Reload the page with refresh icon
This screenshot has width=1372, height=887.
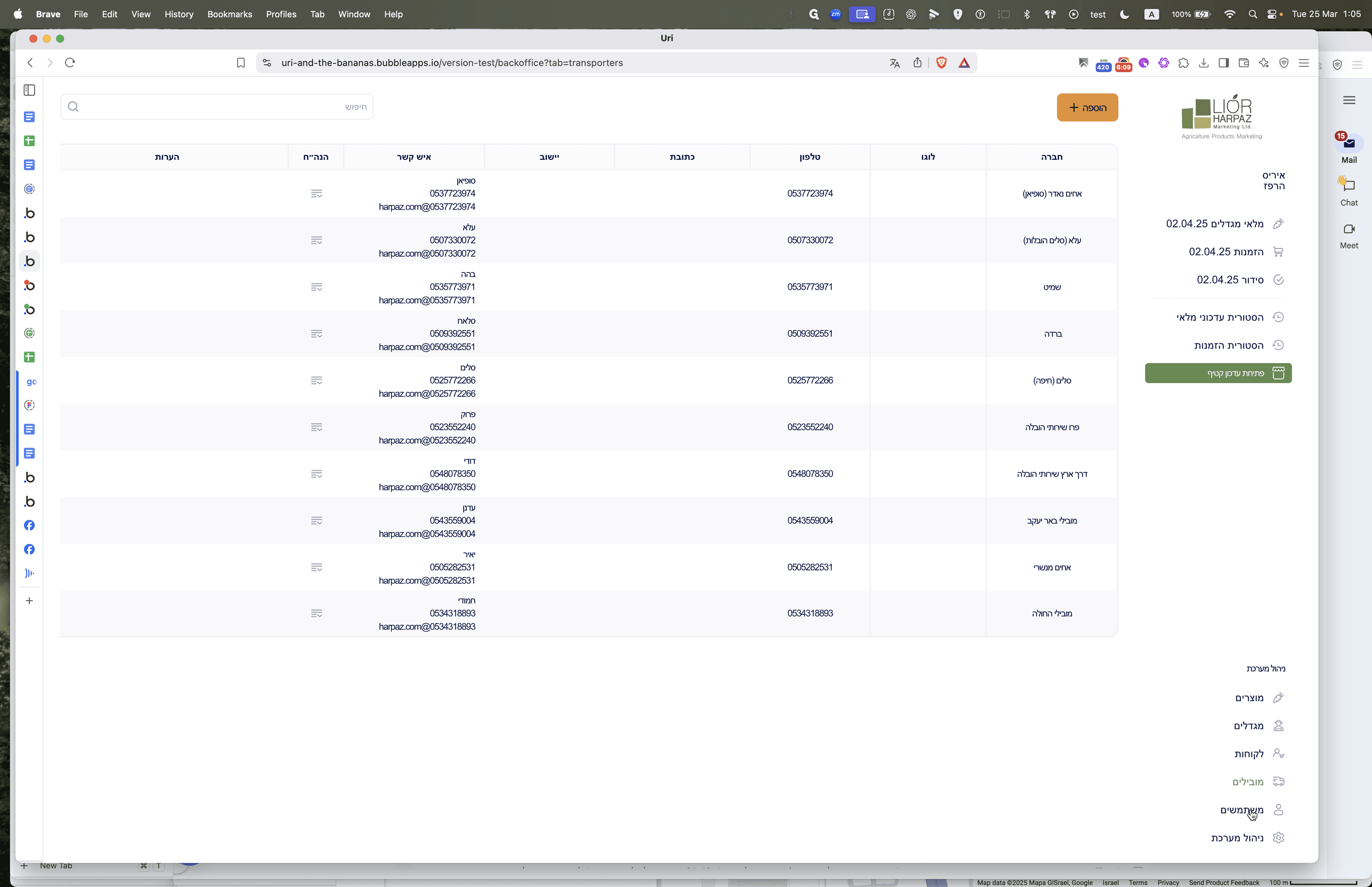point(70,63)
